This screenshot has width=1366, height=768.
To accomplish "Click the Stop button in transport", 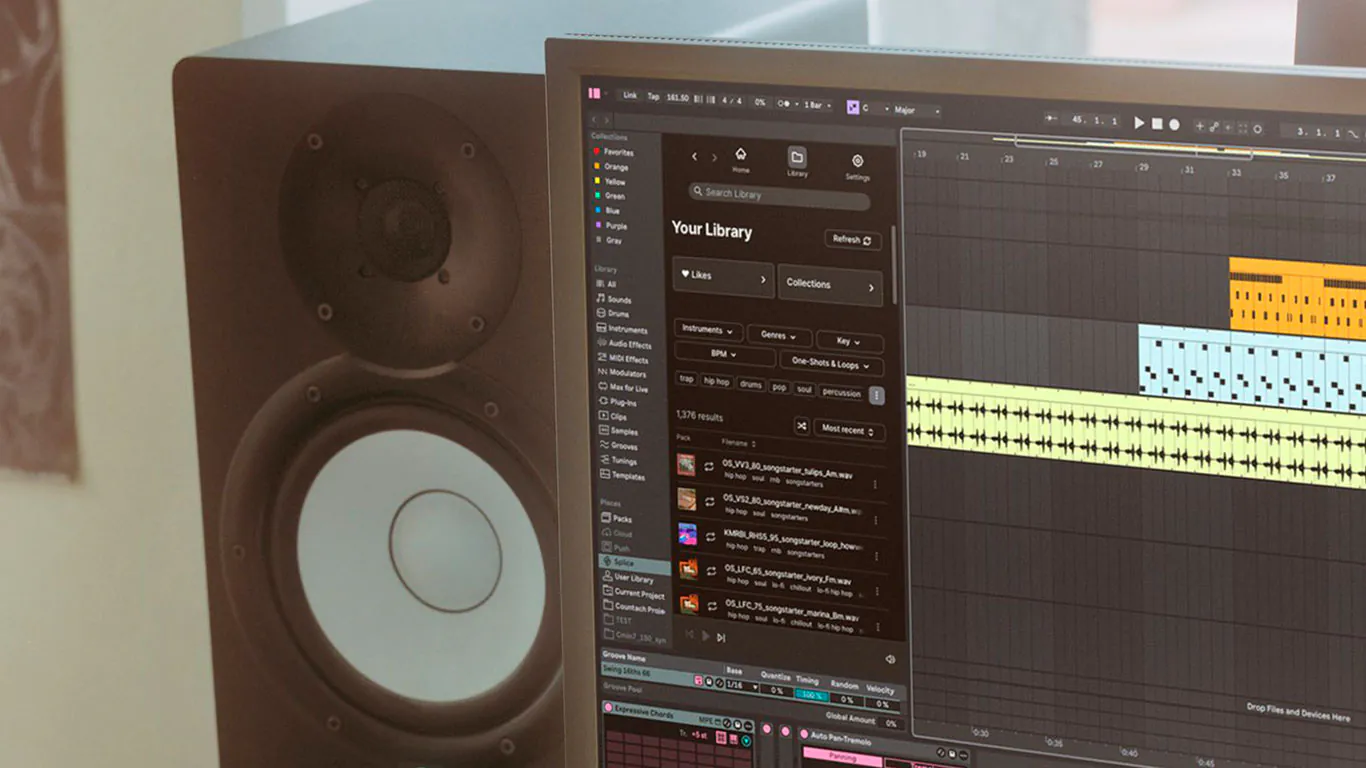I will [x=1157, y=124].
